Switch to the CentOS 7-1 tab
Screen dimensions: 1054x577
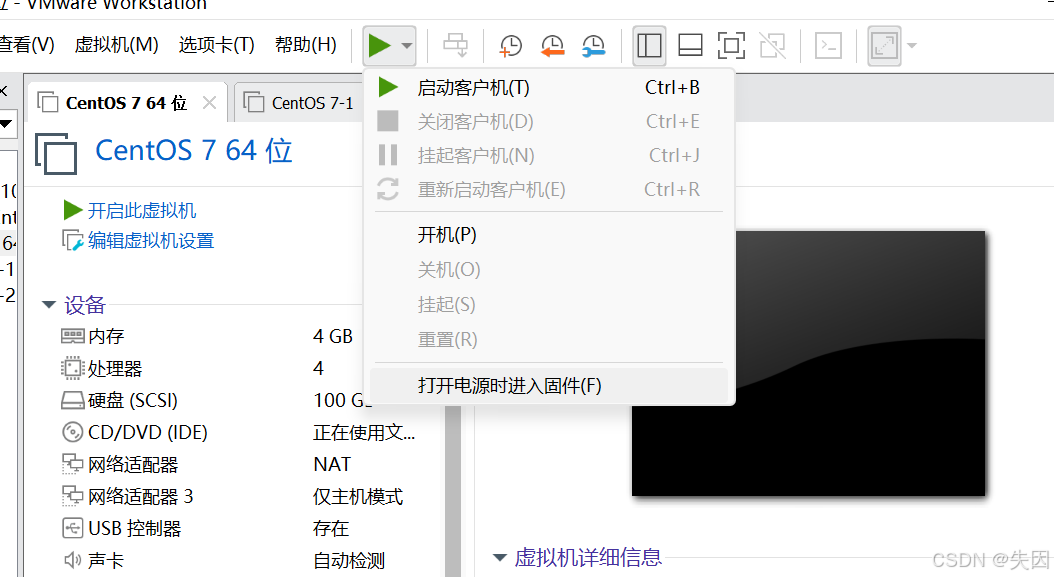tap(299, 103)
